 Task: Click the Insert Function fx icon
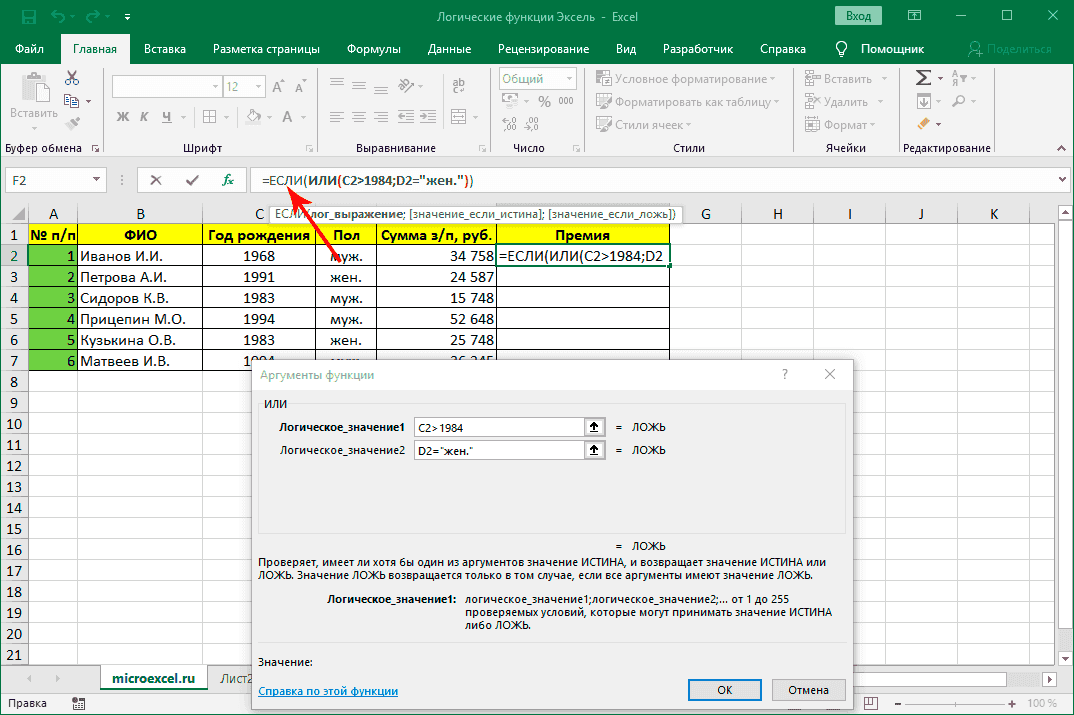(227, 180)
